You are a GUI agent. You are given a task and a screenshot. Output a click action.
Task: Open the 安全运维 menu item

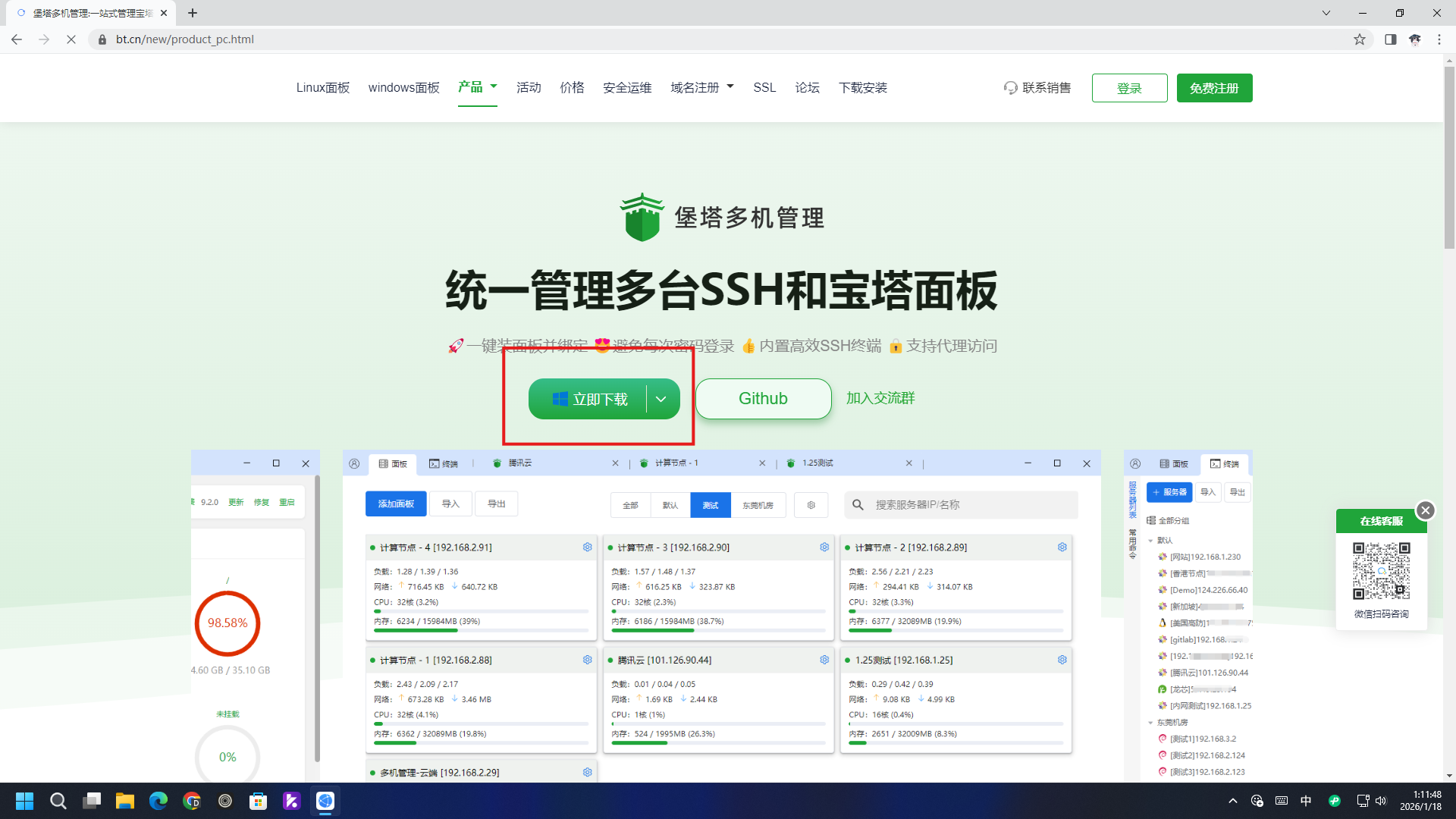pos(627,88)
